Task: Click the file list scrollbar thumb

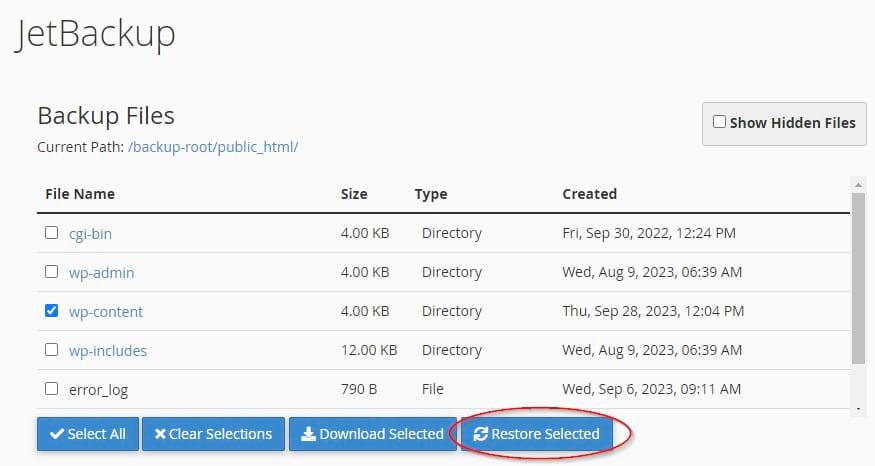Action: [x=857, y=278]
